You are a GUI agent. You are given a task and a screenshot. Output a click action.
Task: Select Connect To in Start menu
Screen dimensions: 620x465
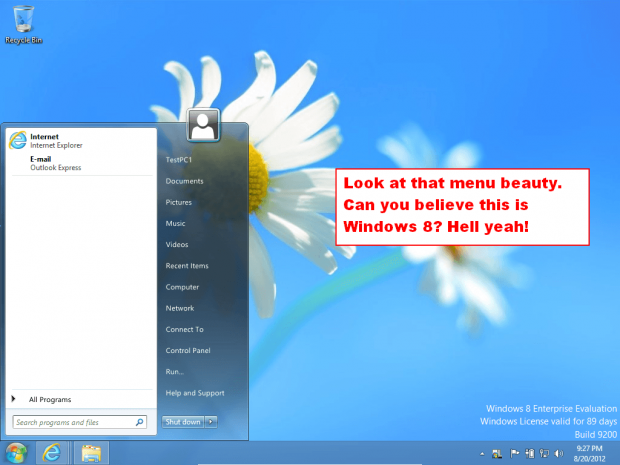[185, 329]
